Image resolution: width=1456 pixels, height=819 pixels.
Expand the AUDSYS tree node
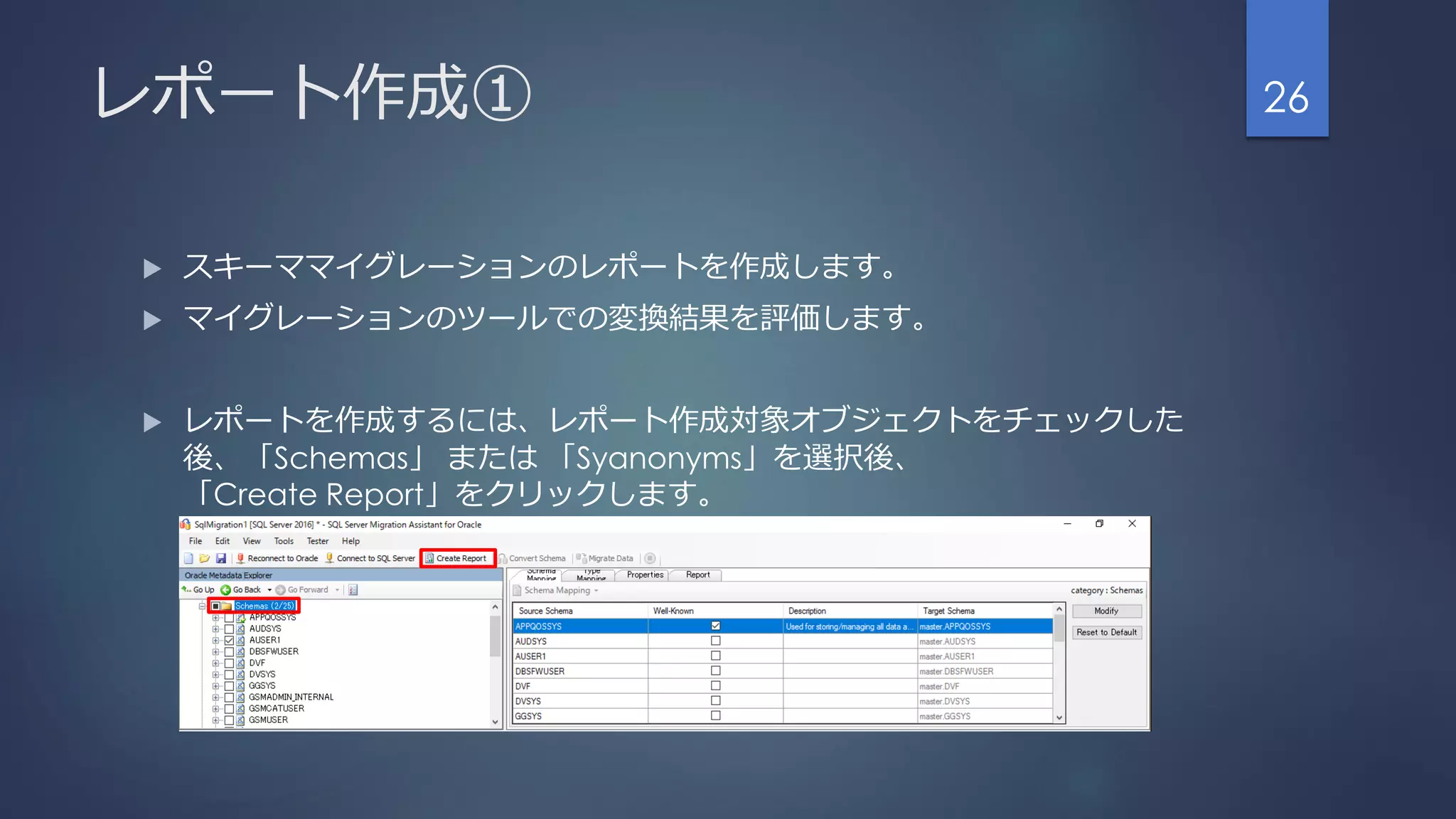pyautogui.click(x=215, y=629)
